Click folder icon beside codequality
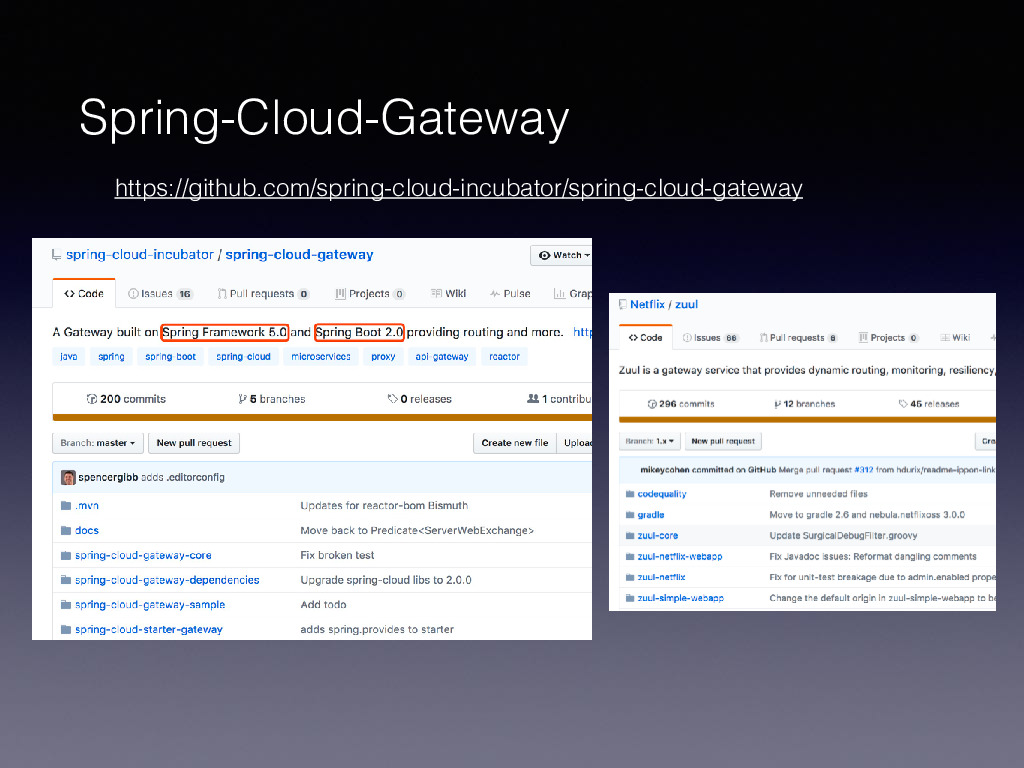This screenshot has height=768, width=1024. (x=630, y=494)
